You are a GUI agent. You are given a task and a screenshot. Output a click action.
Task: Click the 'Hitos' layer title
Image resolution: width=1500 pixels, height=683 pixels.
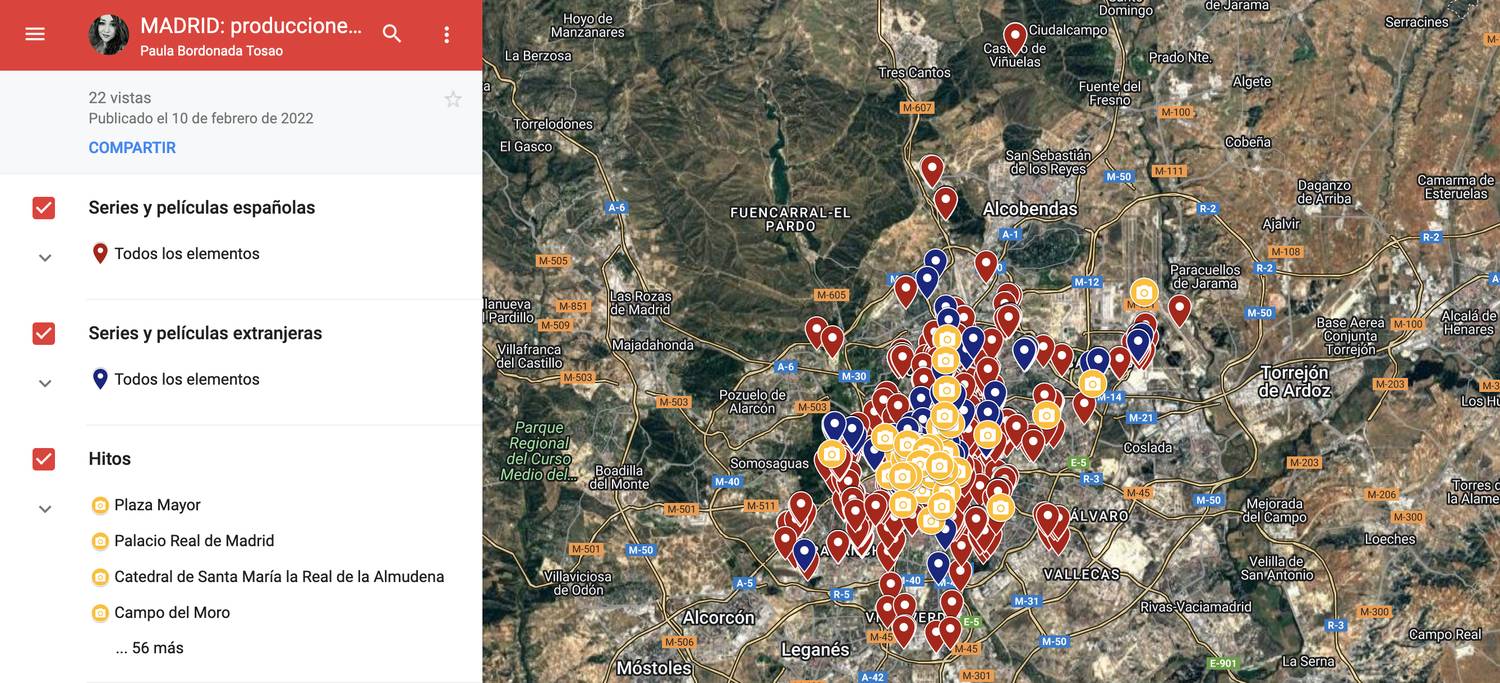point(110,459)
